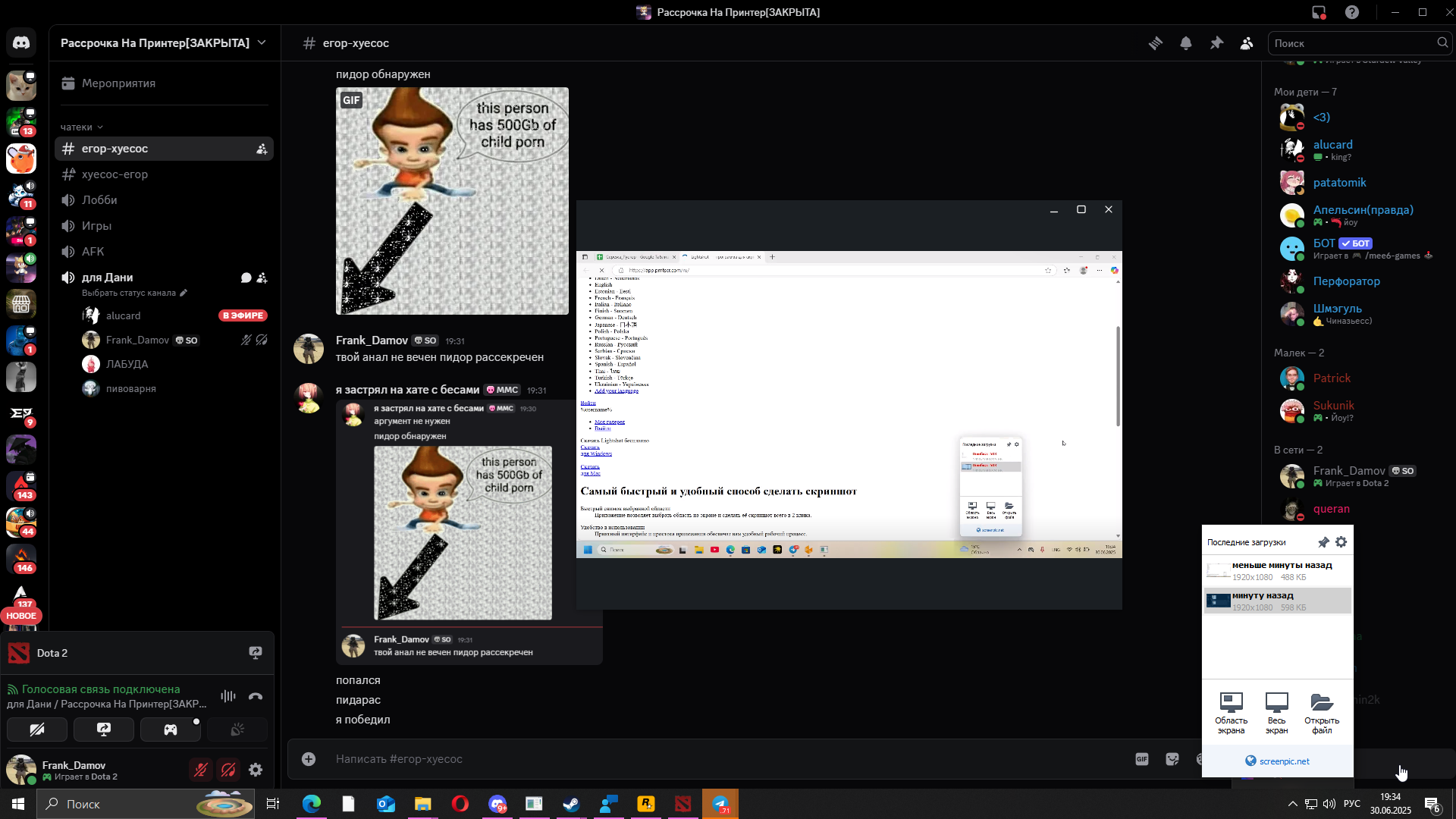Select upload from минуту назад
The width and height of the screenshot is (1456, 819).
pos(1278,601)
